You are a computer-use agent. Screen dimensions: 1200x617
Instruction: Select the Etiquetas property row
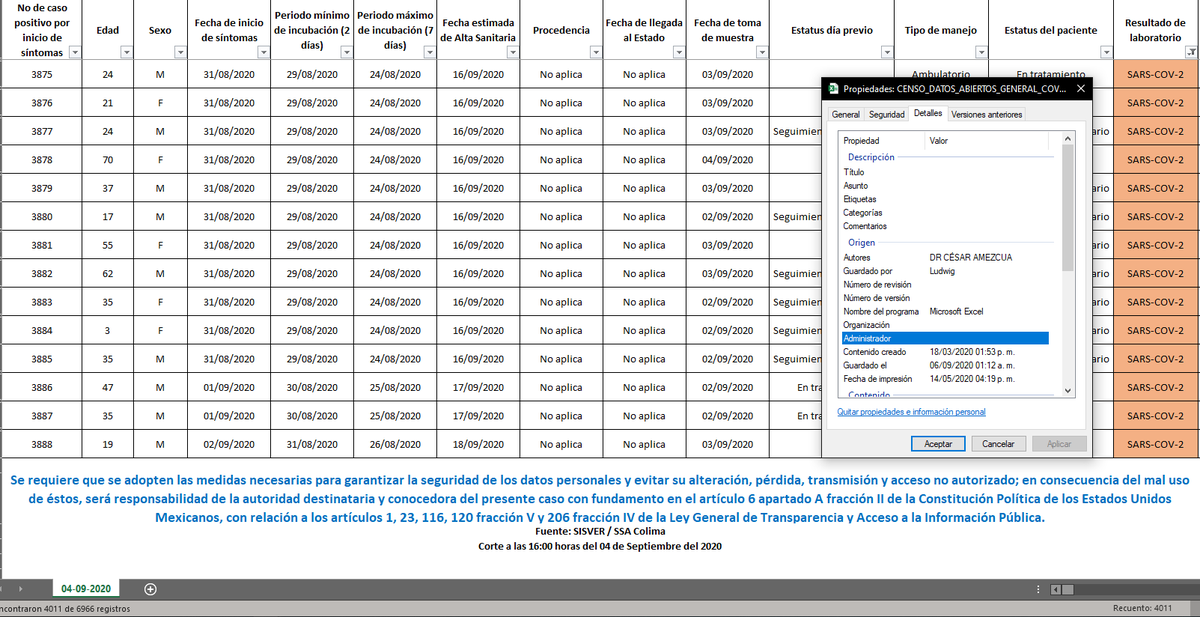tap(945, 199)
